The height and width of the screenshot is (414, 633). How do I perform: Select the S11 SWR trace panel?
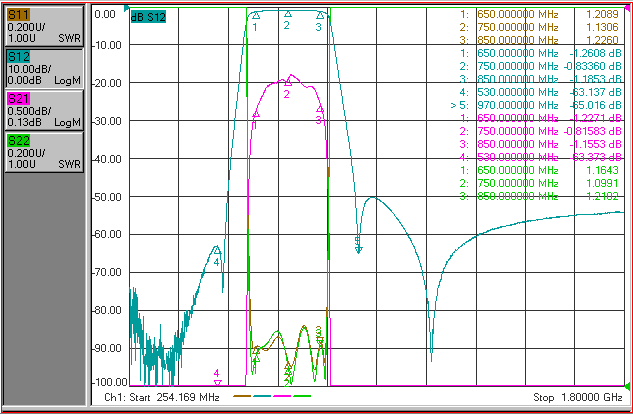click(x=44, y=26)
